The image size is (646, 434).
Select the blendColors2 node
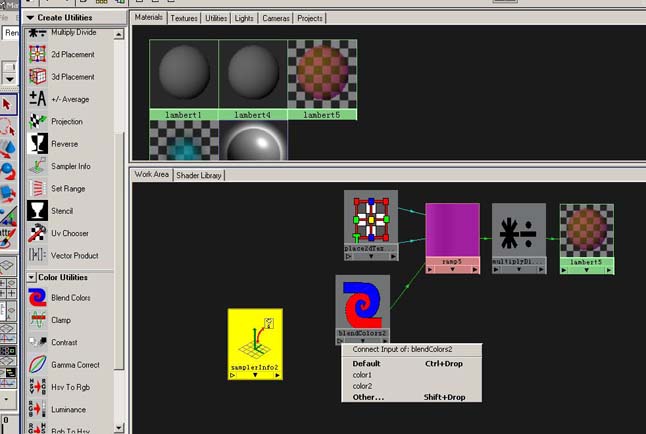(x=363, y=309)
